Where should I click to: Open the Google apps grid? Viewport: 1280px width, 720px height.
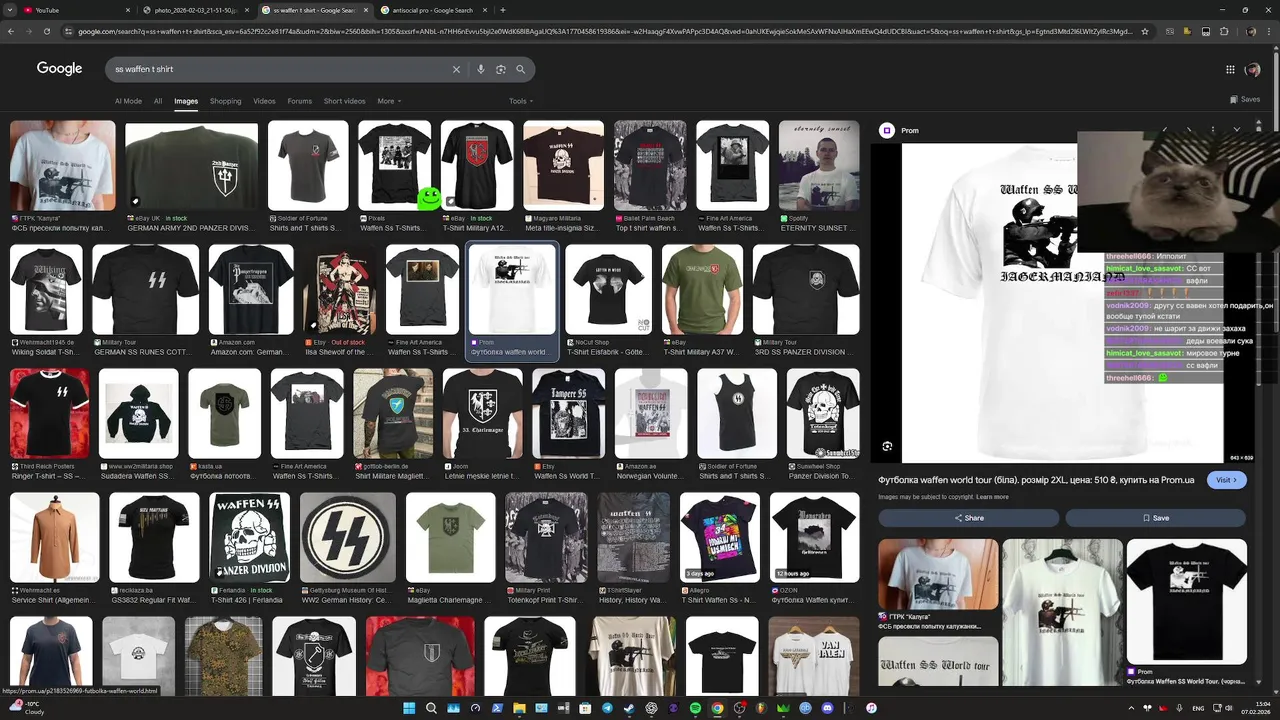(x=1230, y=69)
